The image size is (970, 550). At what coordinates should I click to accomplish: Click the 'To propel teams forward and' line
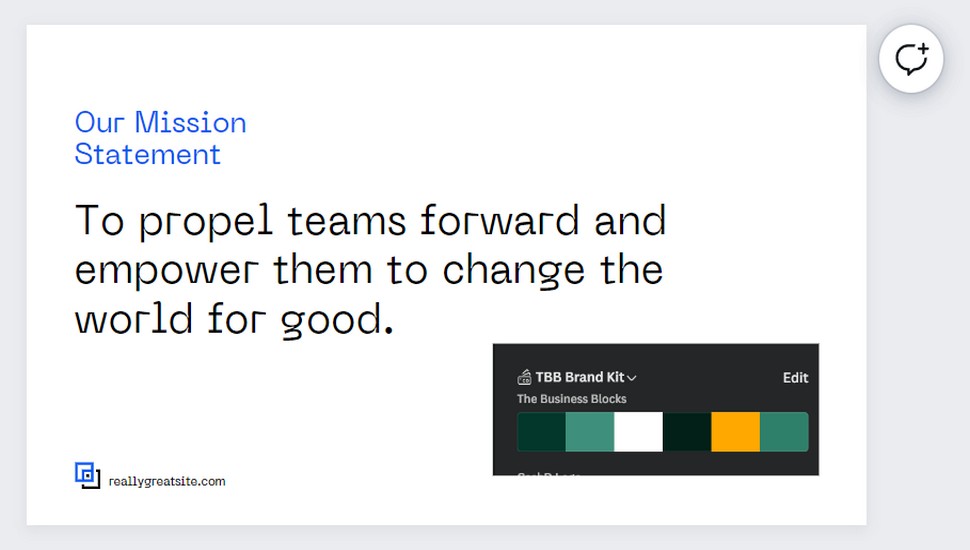pyautogui.click(x=371, y=221)
